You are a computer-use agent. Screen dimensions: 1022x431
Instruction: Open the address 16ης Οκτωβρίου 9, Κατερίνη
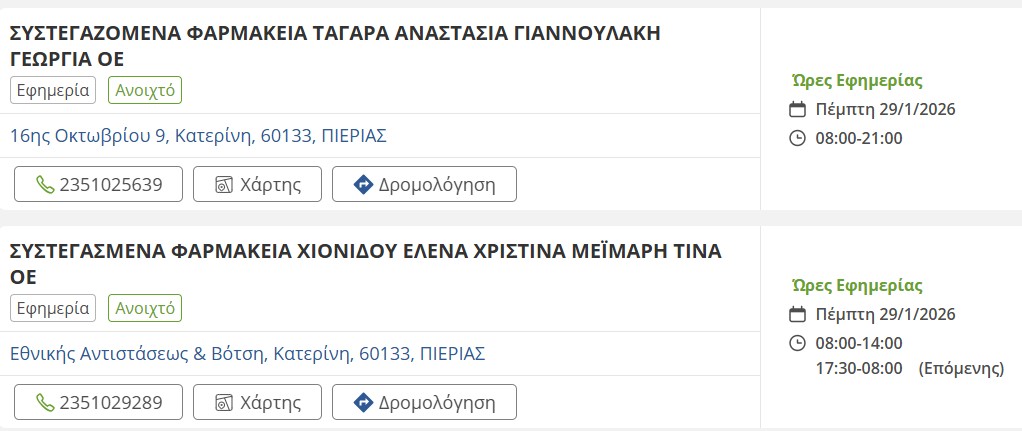198,136
